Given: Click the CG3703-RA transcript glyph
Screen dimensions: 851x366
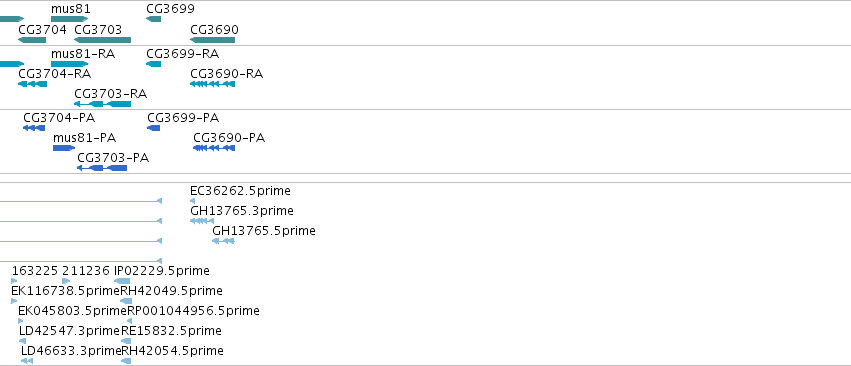Looking at the screenshot, I should coord(103,104).
